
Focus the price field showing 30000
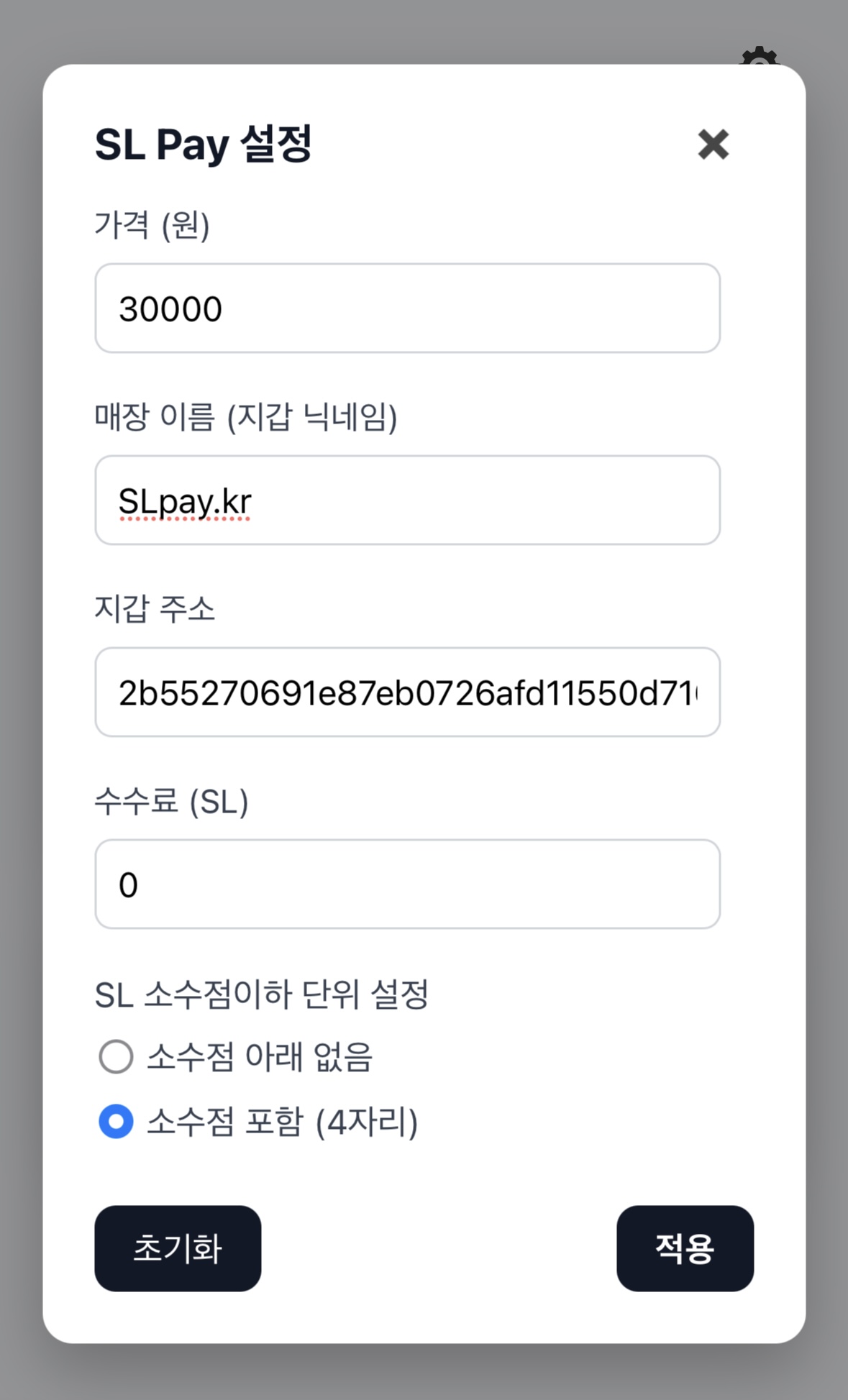coord(407,308)
